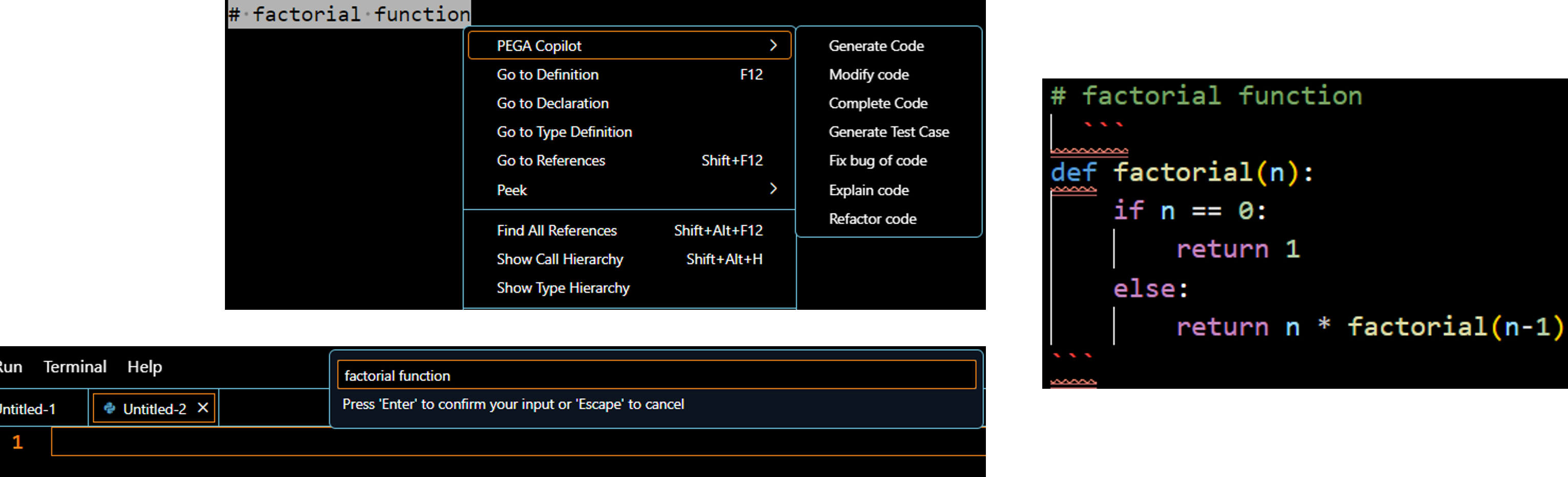Select Refactor code option

pos(872,218)
